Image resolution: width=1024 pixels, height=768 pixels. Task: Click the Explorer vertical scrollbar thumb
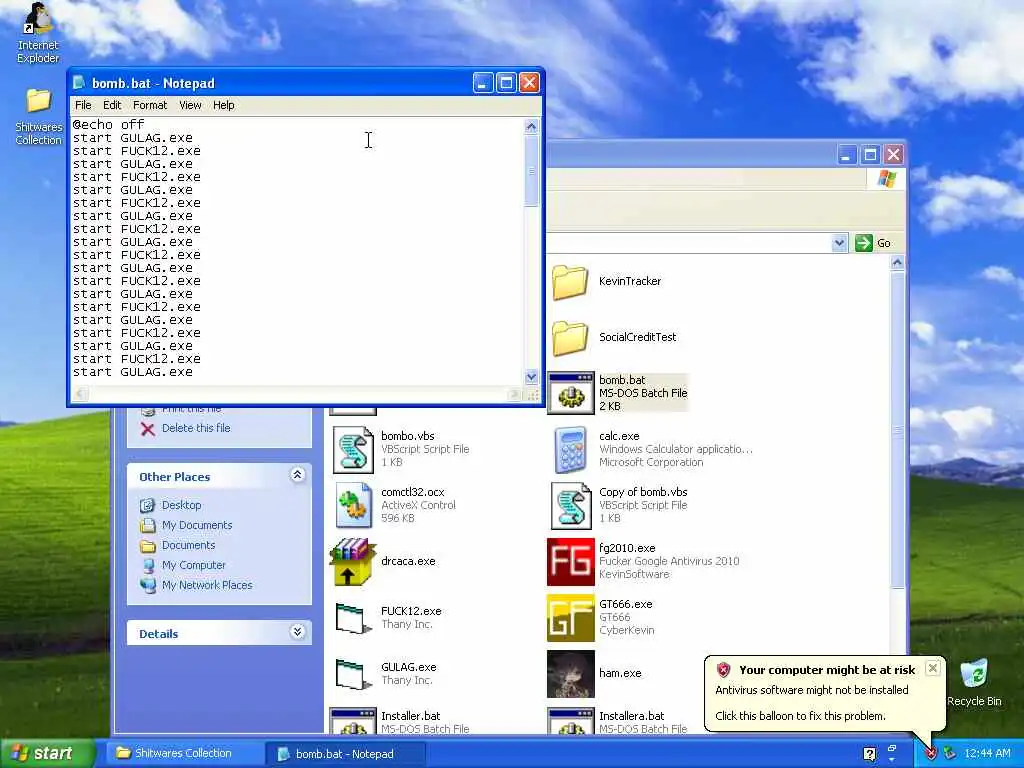[897, 430]
